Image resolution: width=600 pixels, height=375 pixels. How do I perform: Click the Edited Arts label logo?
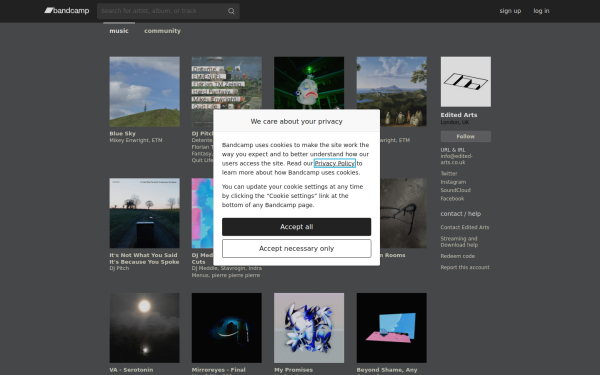click(x=466, y=82)
